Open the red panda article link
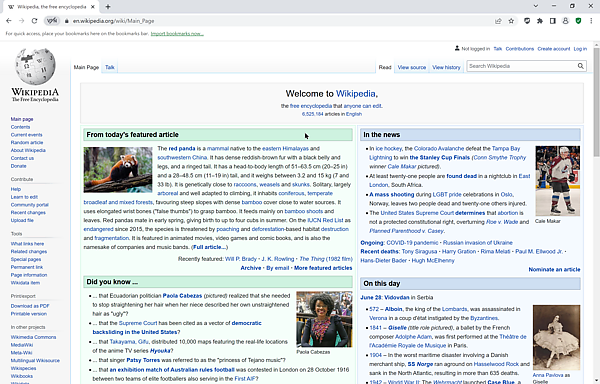 click(x=182, y=148)
